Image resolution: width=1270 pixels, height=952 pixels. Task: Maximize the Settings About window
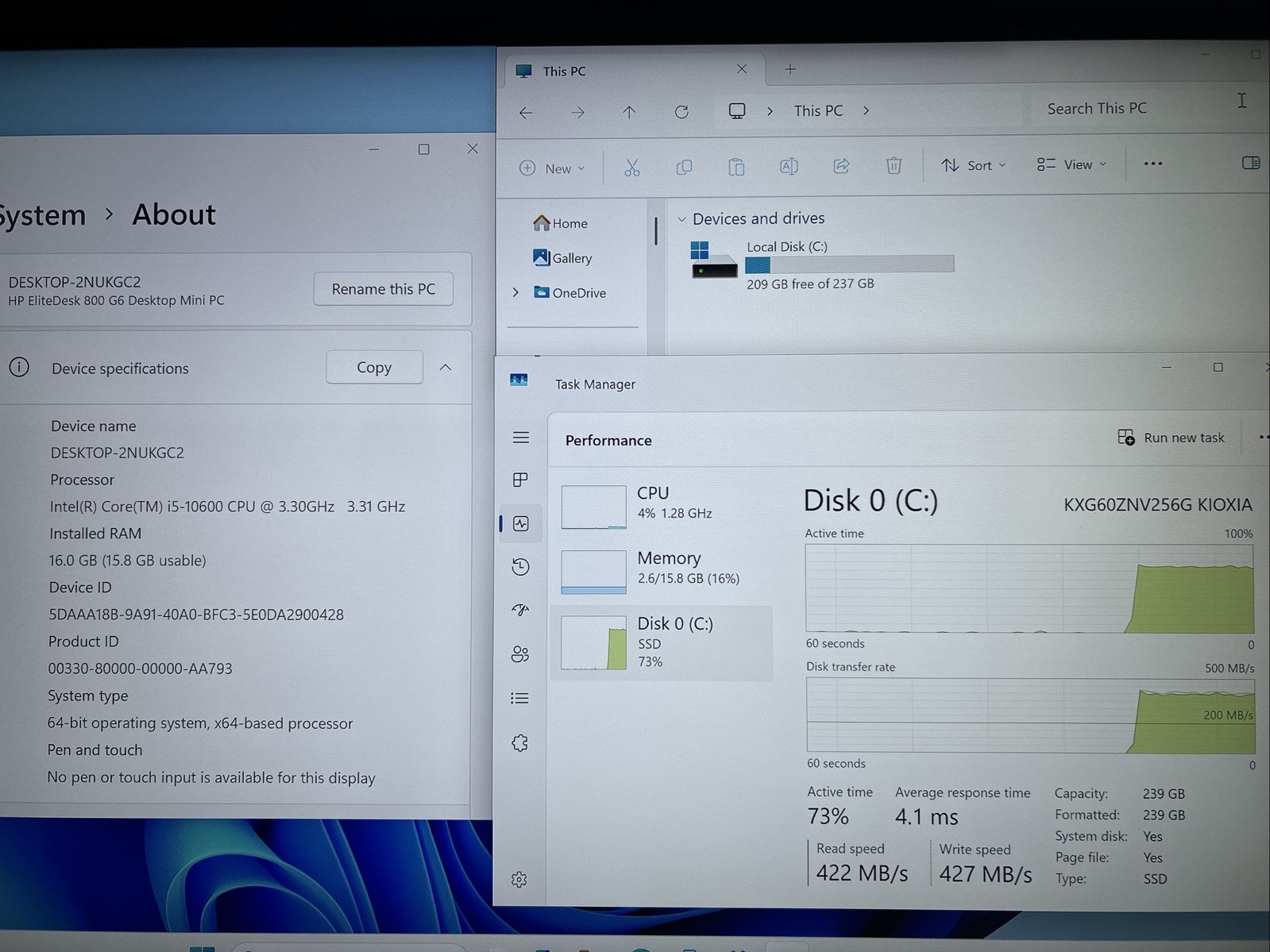click(x=423, y=149)
